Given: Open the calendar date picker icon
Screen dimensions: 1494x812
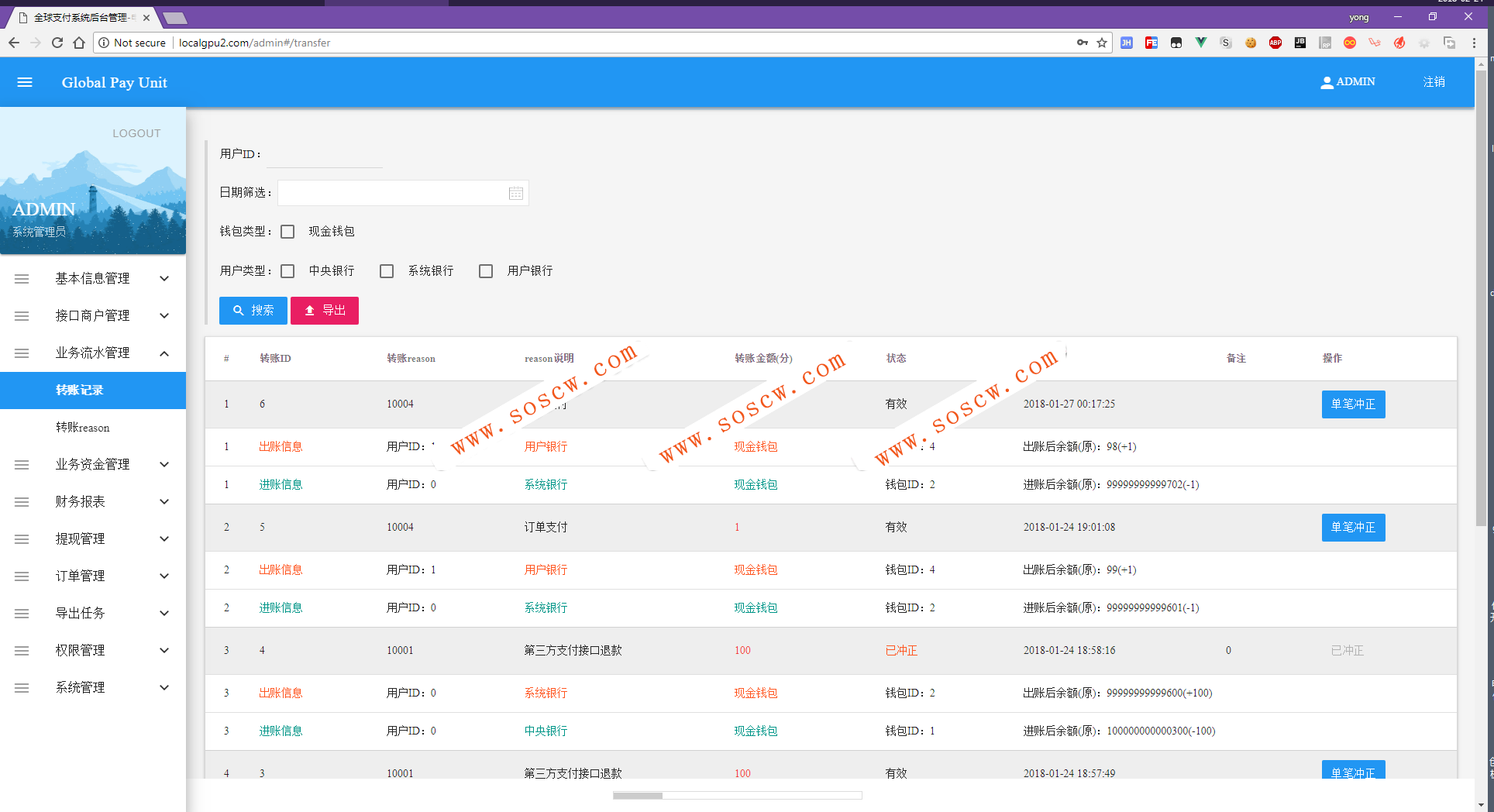Looking at the screenshot, I should point(516,193).
